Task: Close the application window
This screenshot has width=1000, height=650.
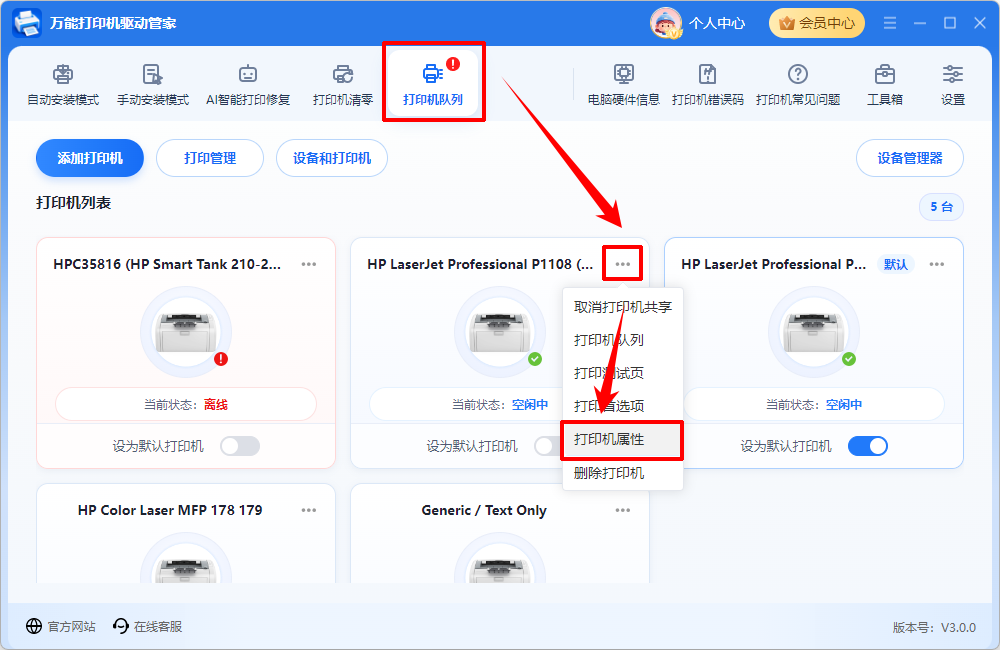Action: pos(980,23)
